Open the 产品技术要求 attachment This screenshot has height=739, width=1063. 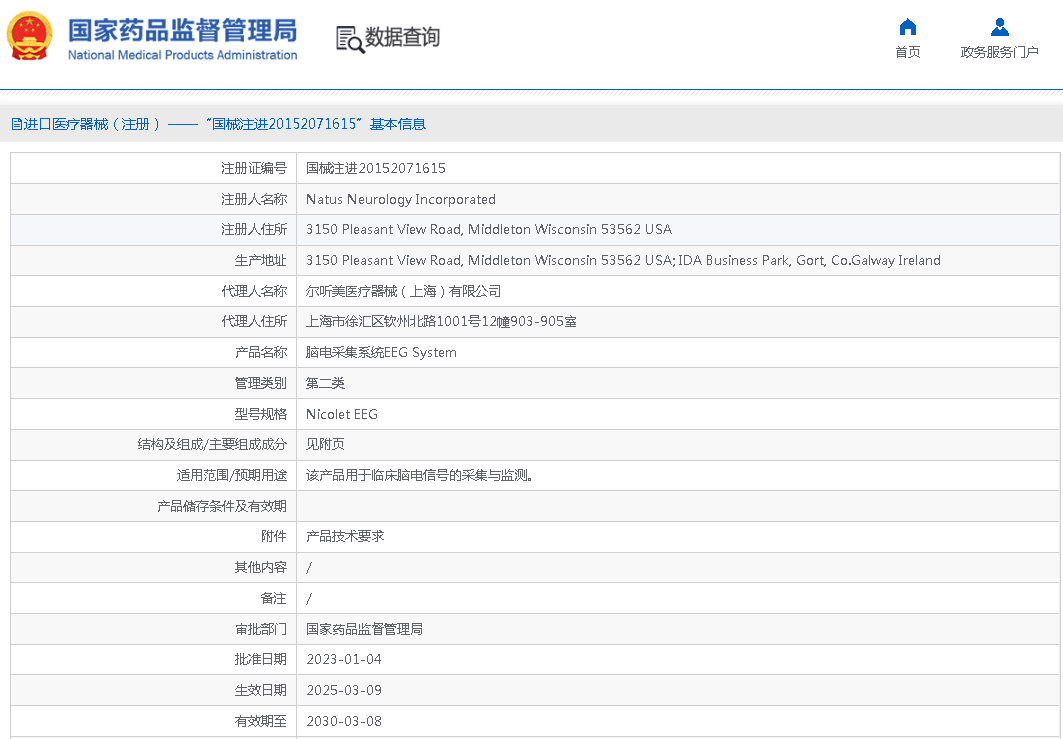click(x=345, y=536)
